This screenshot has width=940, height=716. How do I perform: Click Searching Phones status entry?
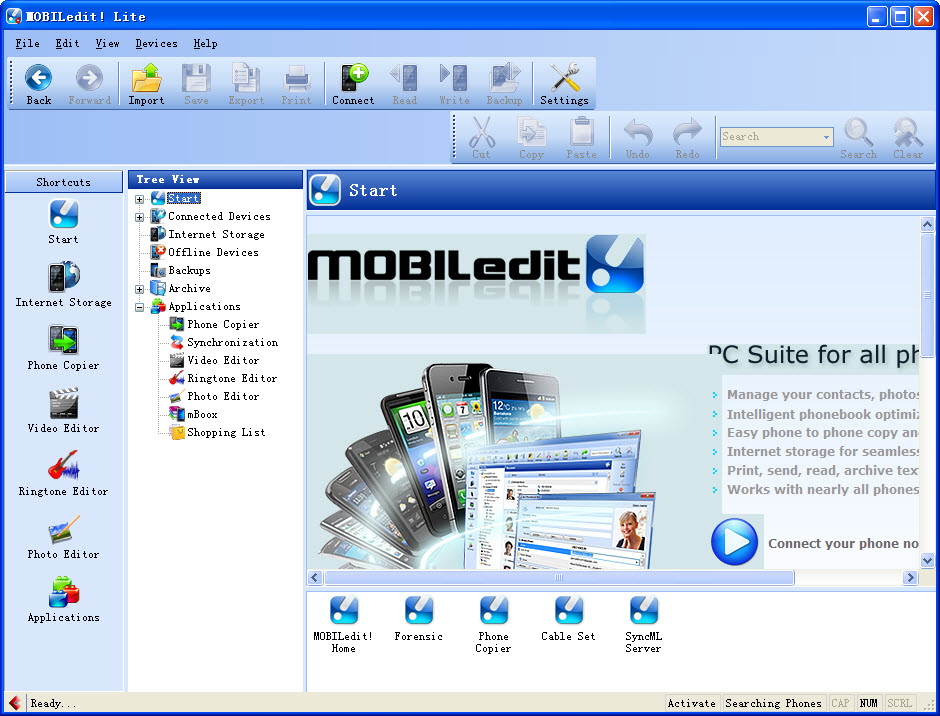tap(773, 703)
